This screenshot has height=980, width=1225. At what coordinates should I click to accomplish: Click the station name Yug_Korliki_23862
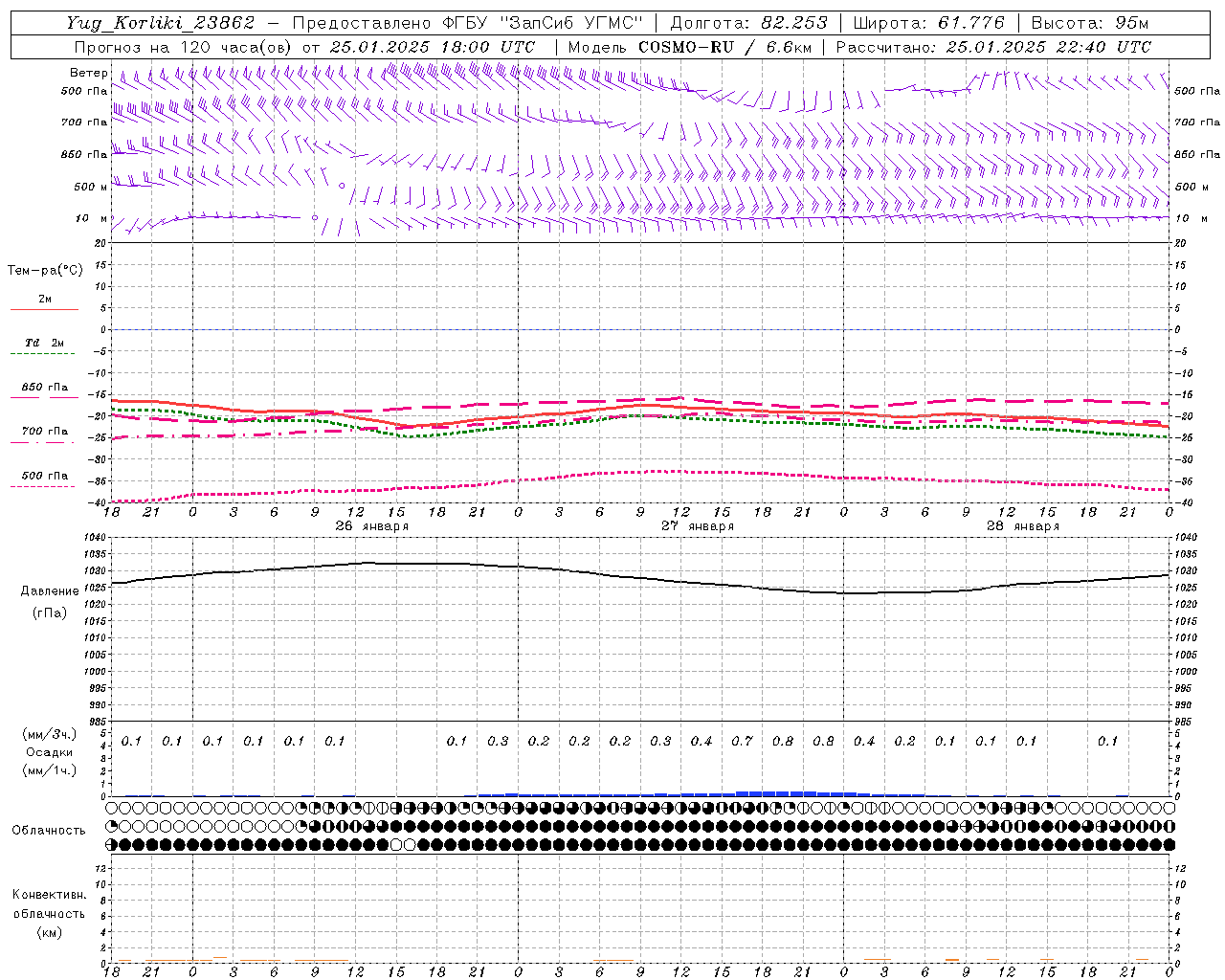161,23
